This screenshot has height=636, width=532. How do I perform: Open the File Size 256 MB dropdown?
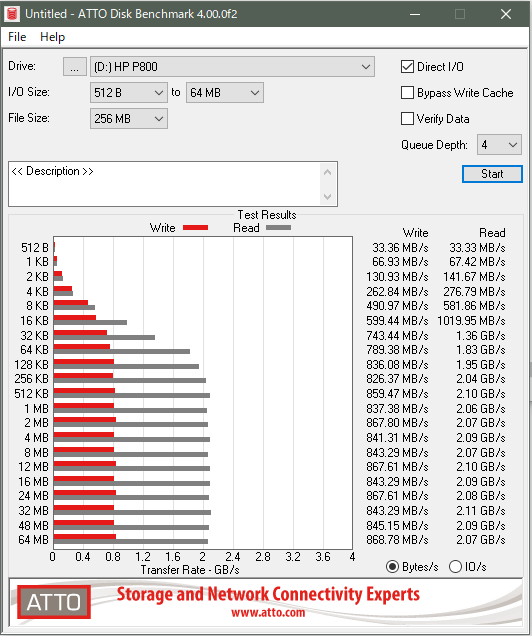pos(129,119)
